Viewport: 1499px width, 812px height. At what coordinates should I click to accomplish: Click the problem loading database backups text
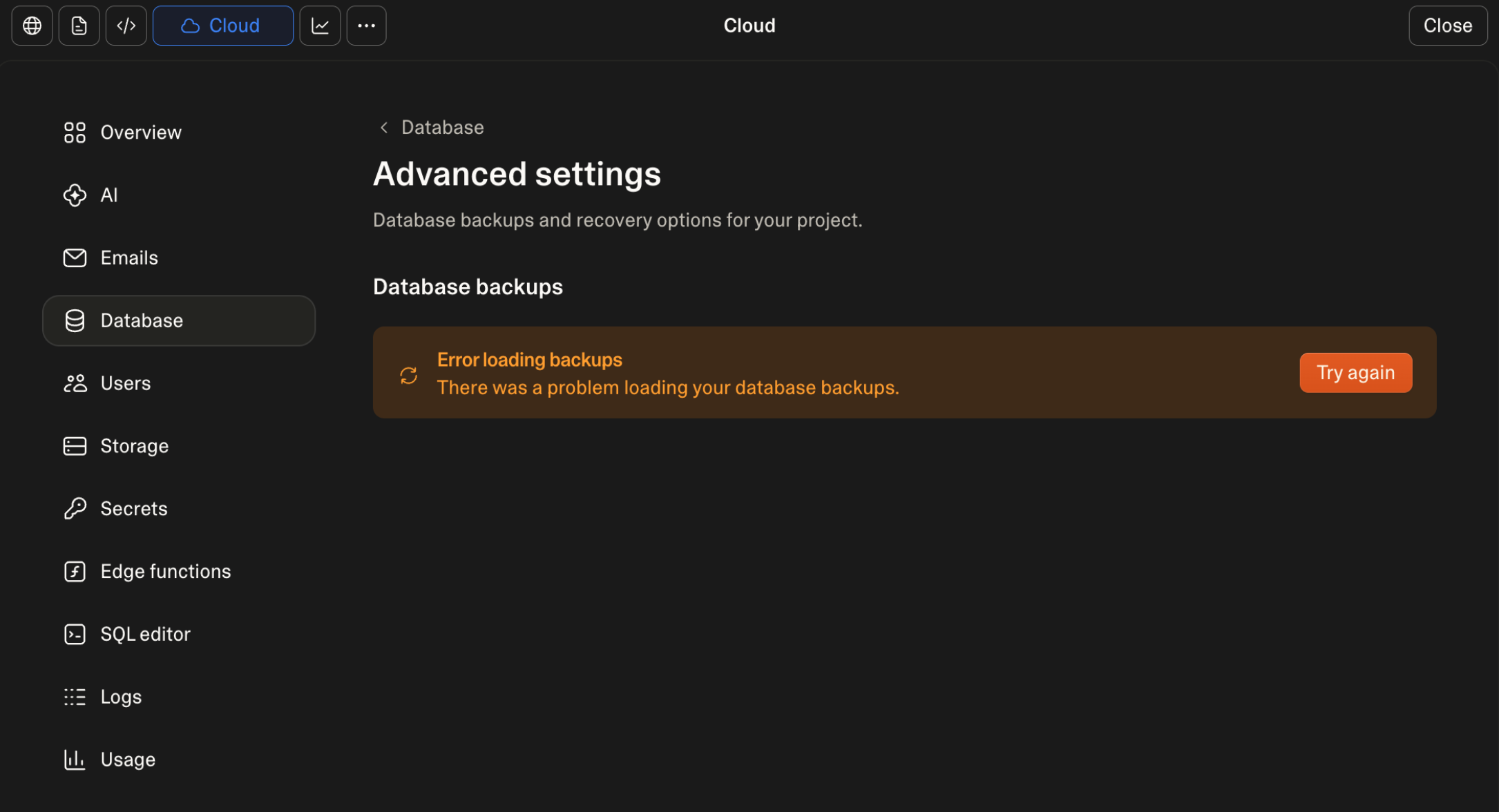pyautogui.click(x=668, y=388)
